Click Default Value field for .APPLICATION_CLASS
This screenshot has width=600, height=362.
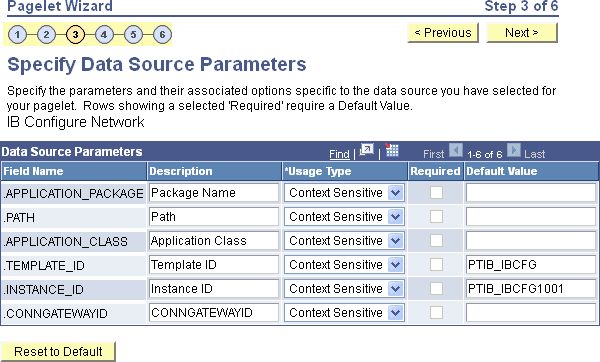point(531,241)
